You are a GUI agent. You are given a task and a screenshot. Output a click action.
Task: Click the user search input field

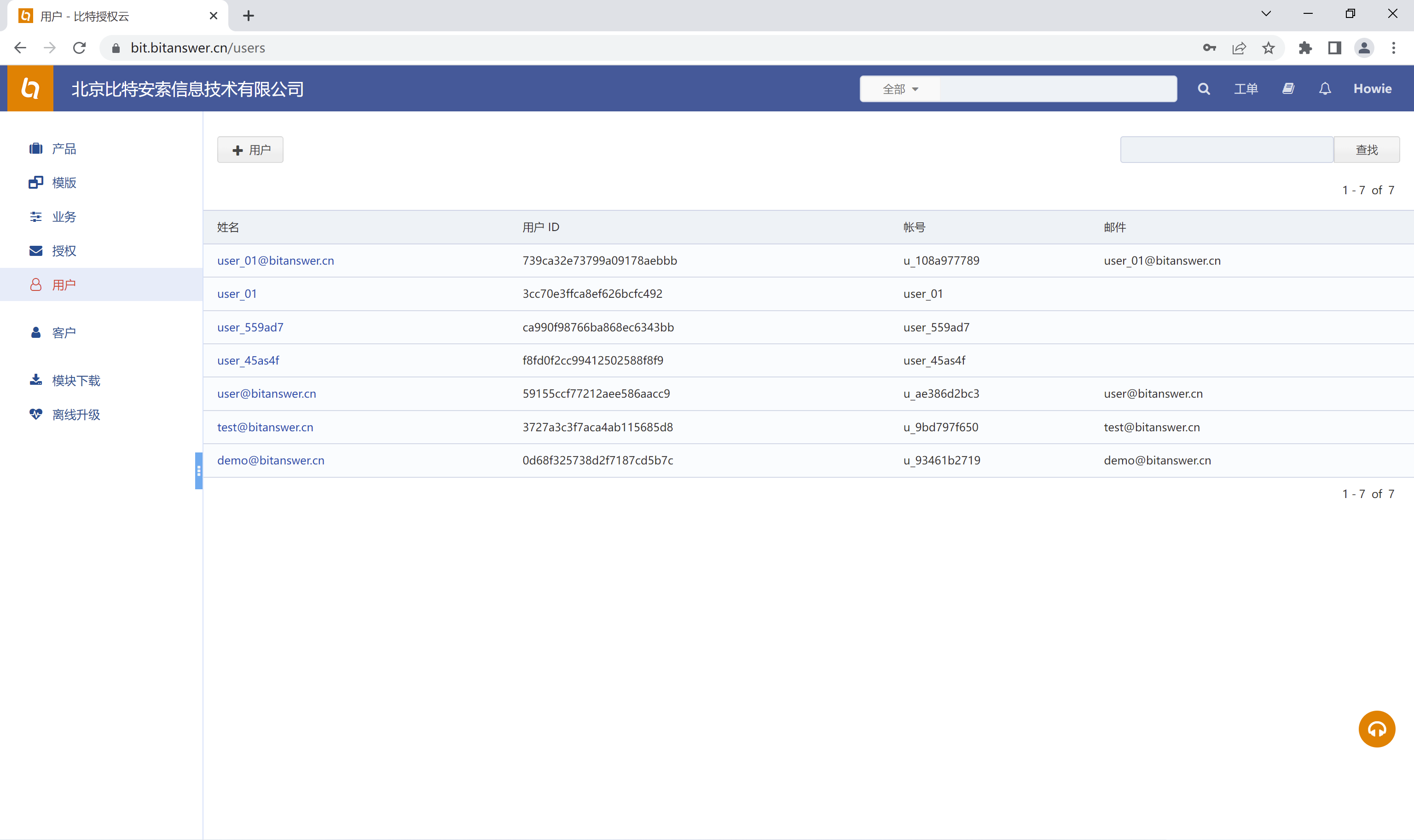(x=1226, y=150)
